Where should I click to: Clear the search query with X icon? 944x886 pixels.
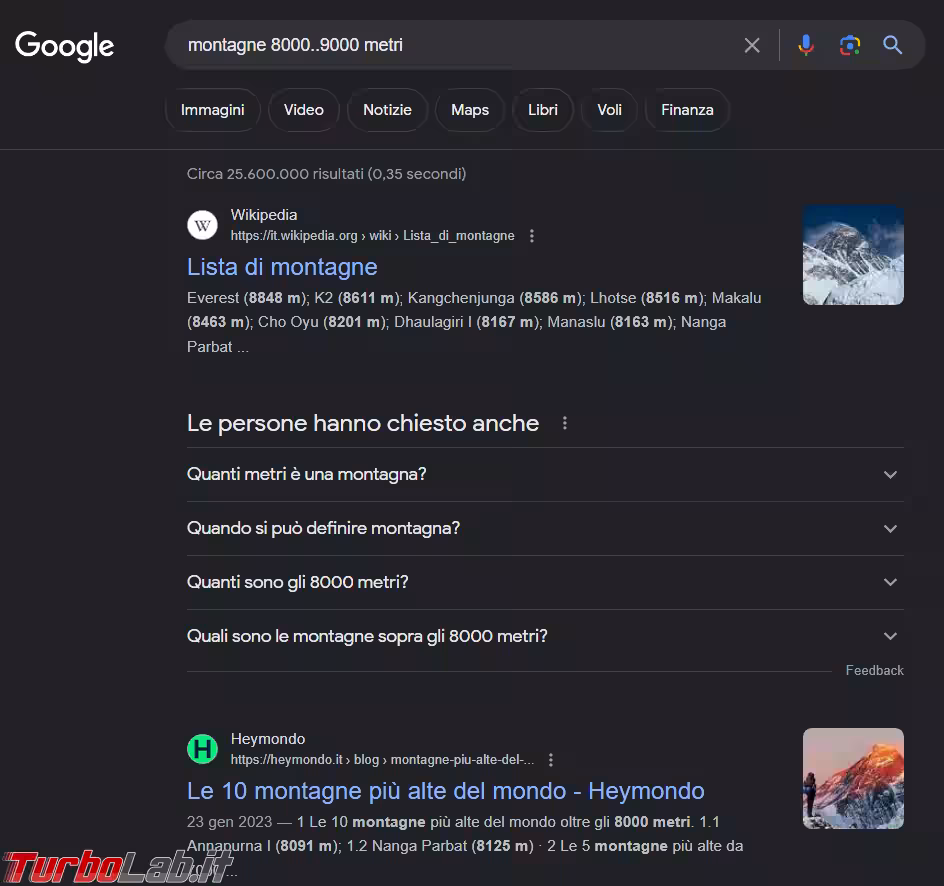pyautogui.click(x=752, y=45)
